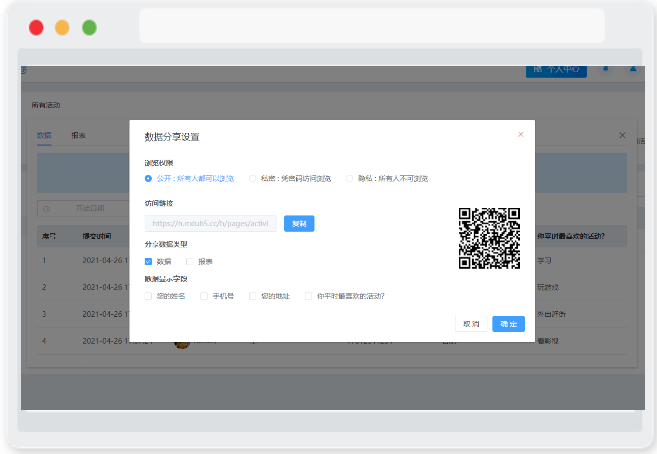Check the 您的地址 masking checkbox
This screenshot has width=657, height=454.
coord(252,296)
